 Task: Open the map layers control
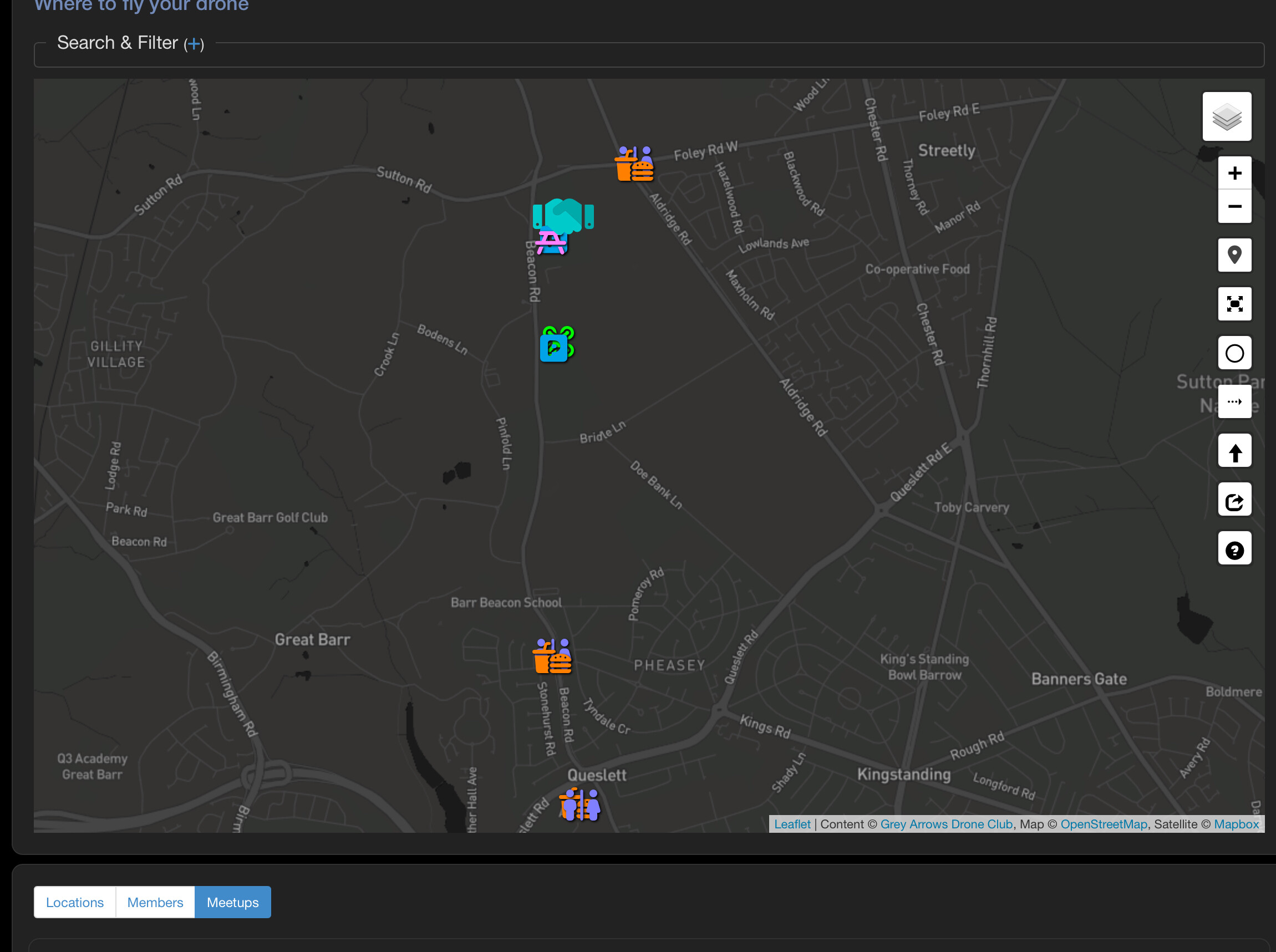click(x=1227, y=116)
